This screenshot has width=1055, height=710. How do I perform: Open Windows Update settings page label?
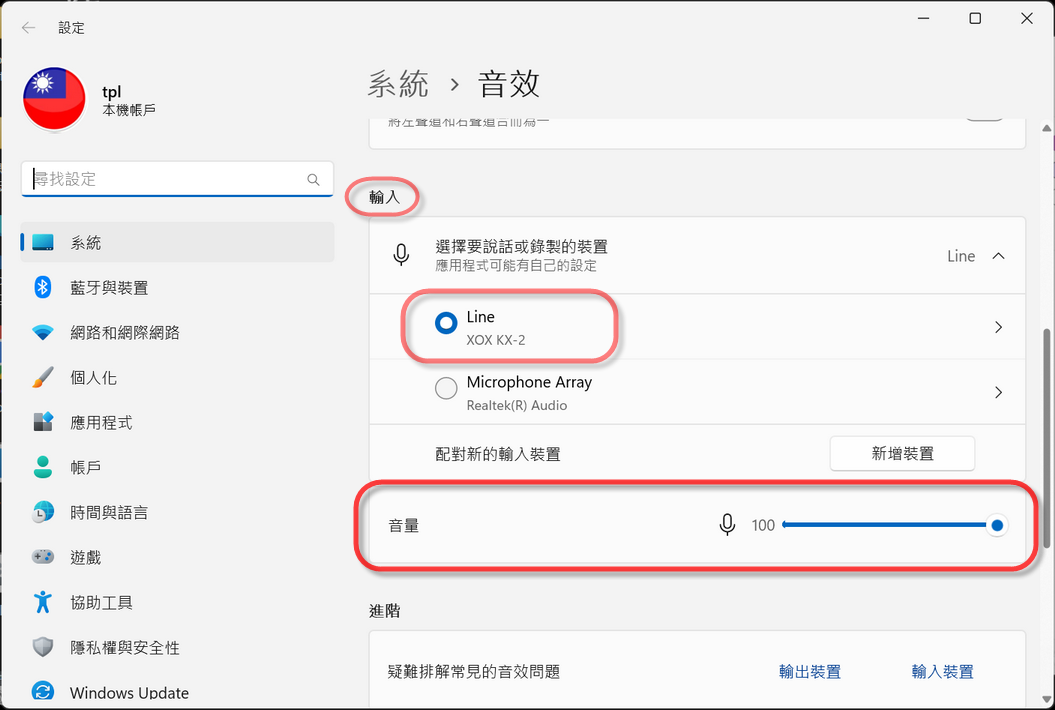click(x=129, y=693)
